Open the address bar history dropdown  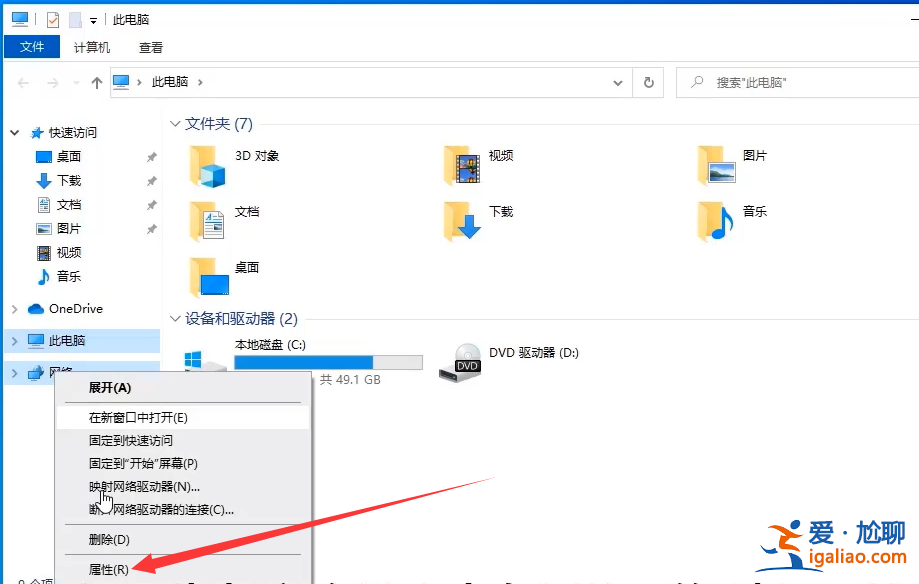(x=617, y=82)
